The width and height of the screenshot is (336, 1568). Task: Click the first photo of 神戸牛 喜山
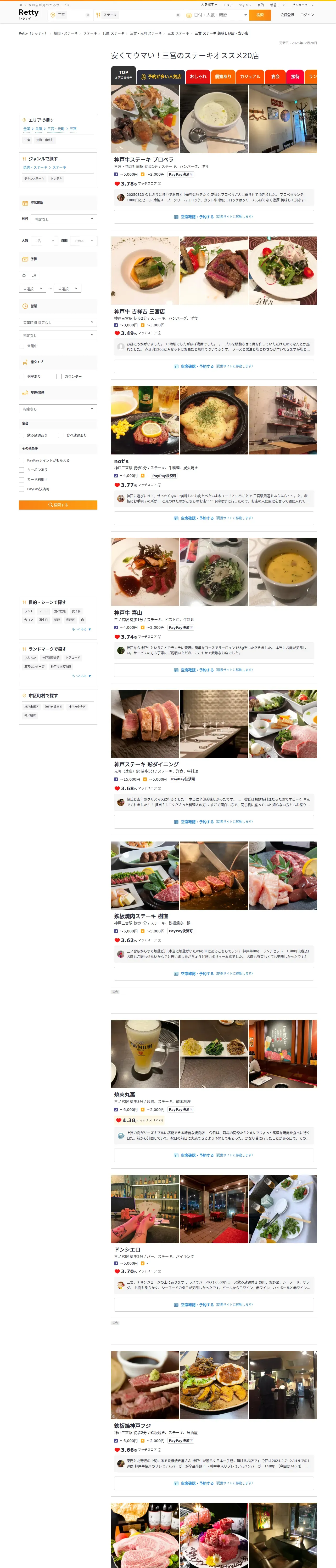point(145,572)
